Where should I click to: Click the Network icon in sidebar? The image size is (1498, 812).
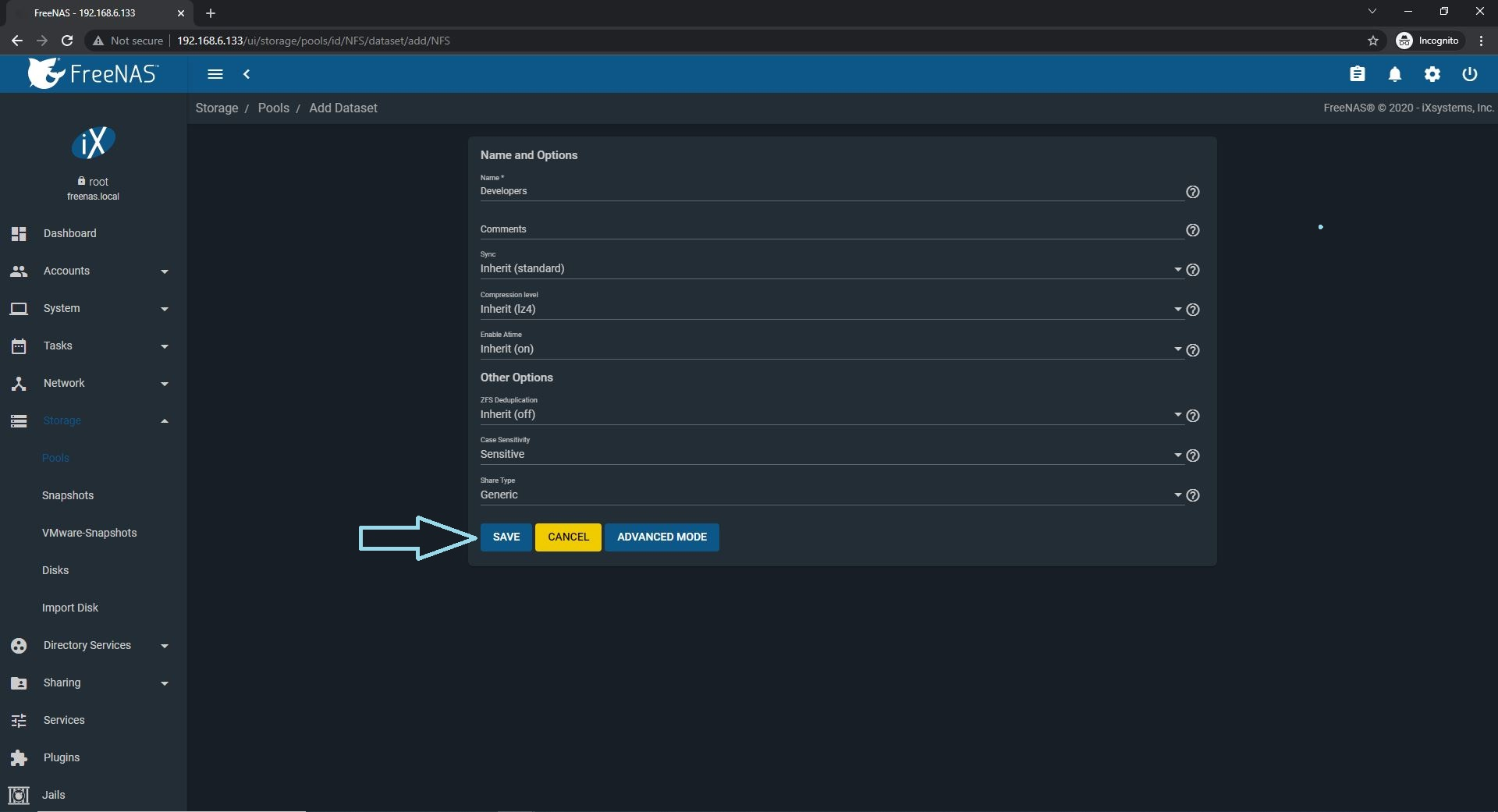tap(19, 383)
